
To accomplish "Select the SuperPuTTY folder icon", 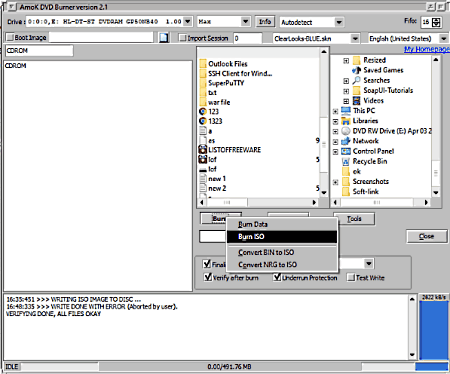I will pos(203,83).
